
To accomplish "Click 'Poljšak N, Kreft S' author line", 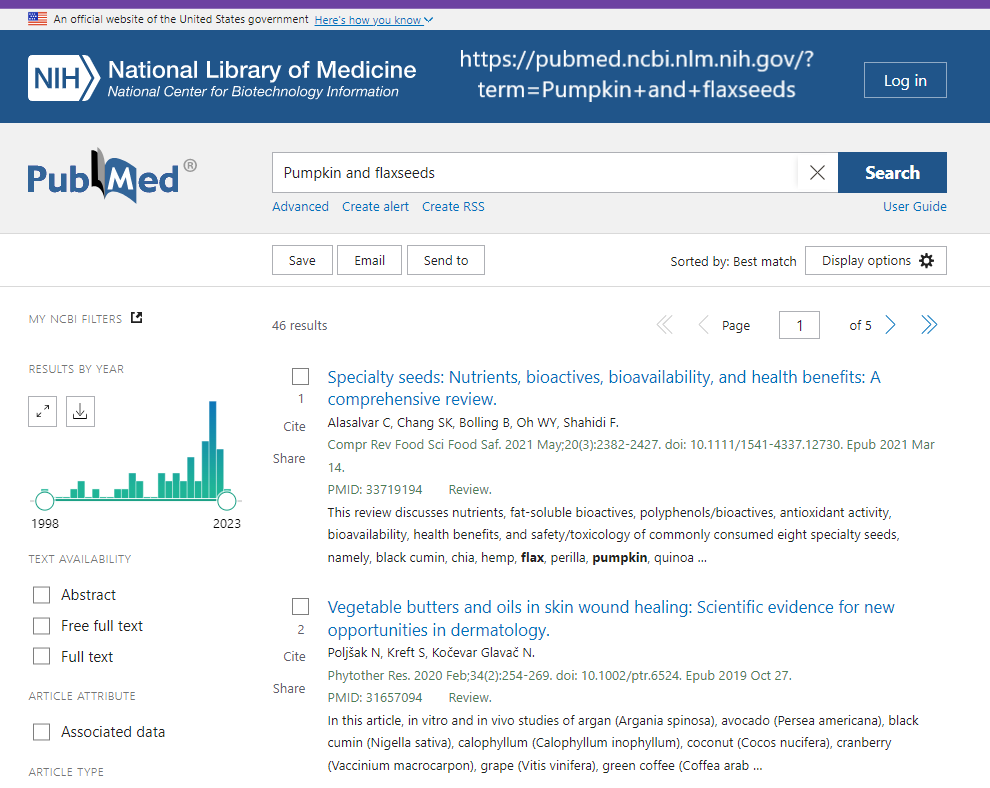I will (x=431, y=653).
